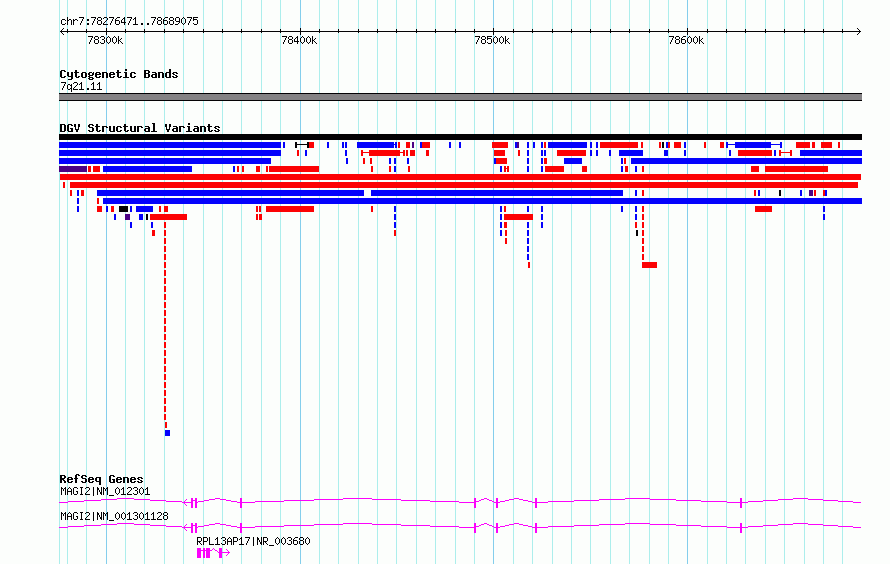Viewport: 890px width, 564px height.
Task: Click the 78400k ruler label
Action: [x=299, y=40]
